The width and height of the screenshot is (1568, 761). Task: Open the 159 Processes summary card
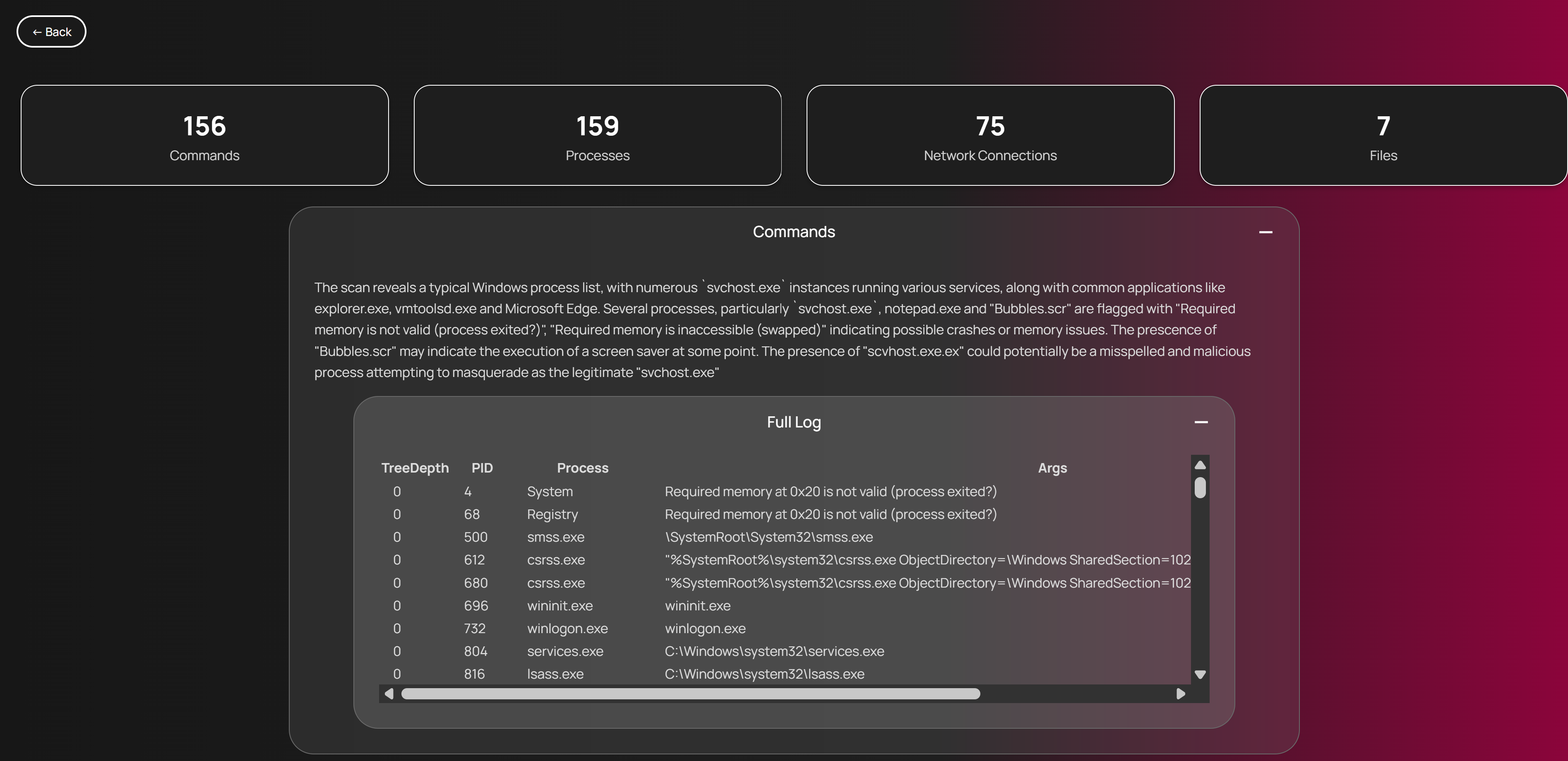coord(597,135)
